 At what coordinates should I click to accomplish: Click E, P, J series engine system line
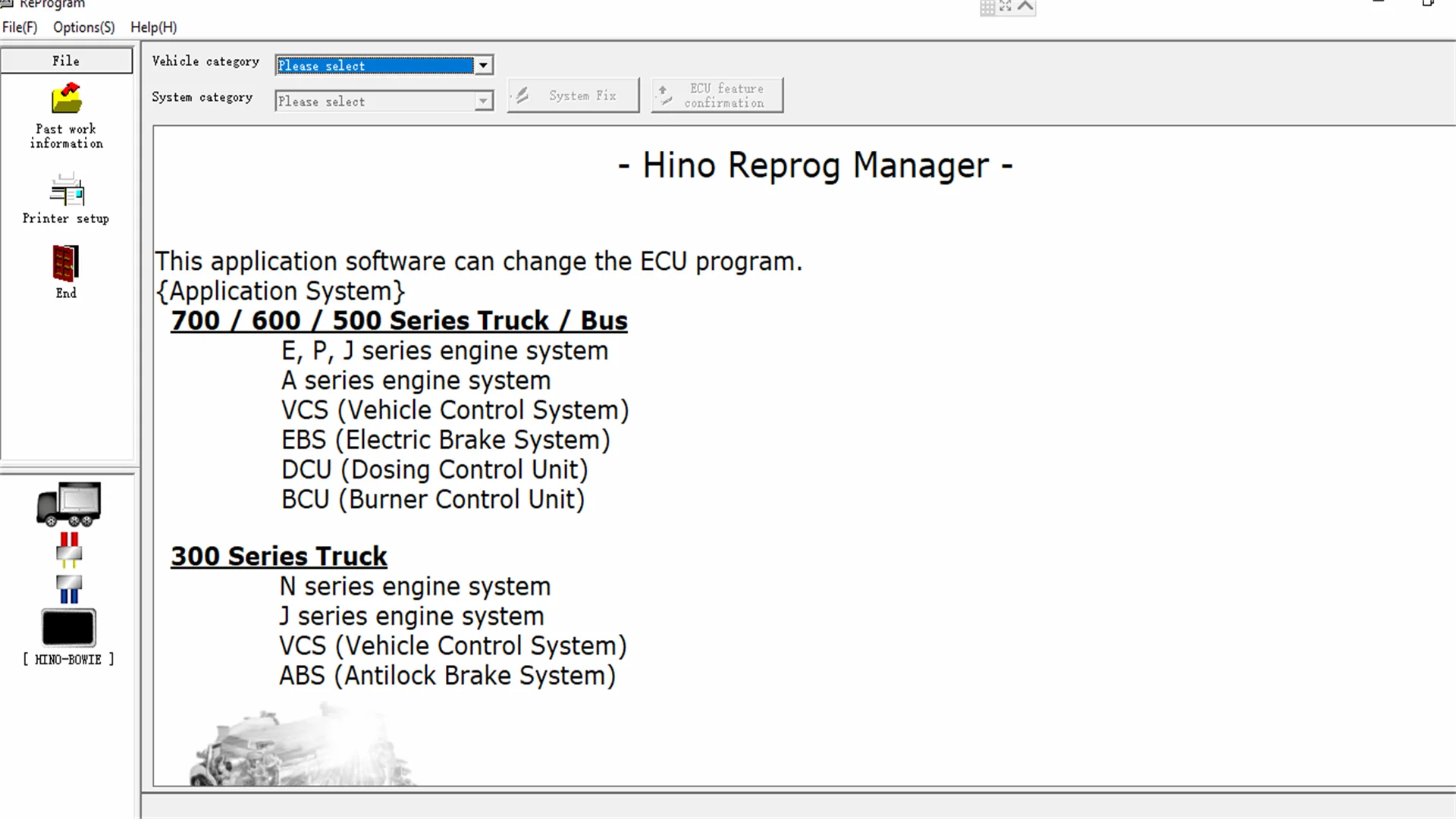click(x=444, y=351)
